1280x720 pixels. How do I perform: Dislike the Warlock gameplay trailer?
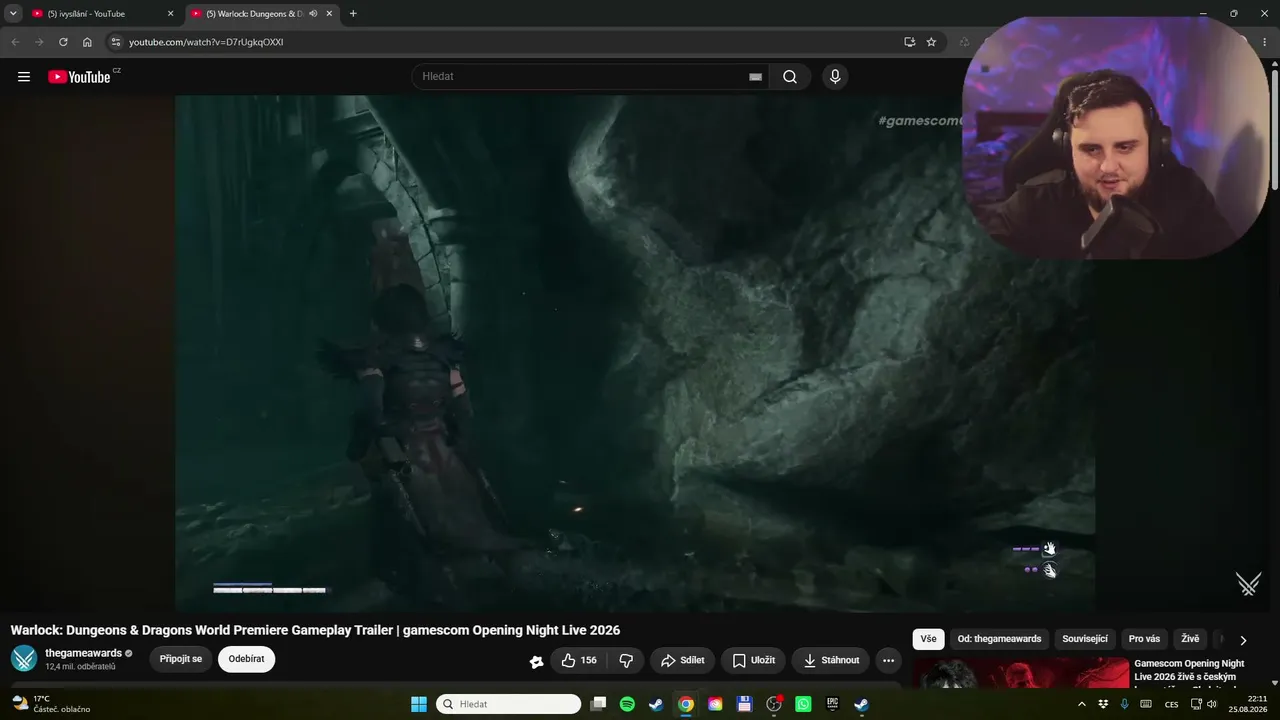(626, 660)
